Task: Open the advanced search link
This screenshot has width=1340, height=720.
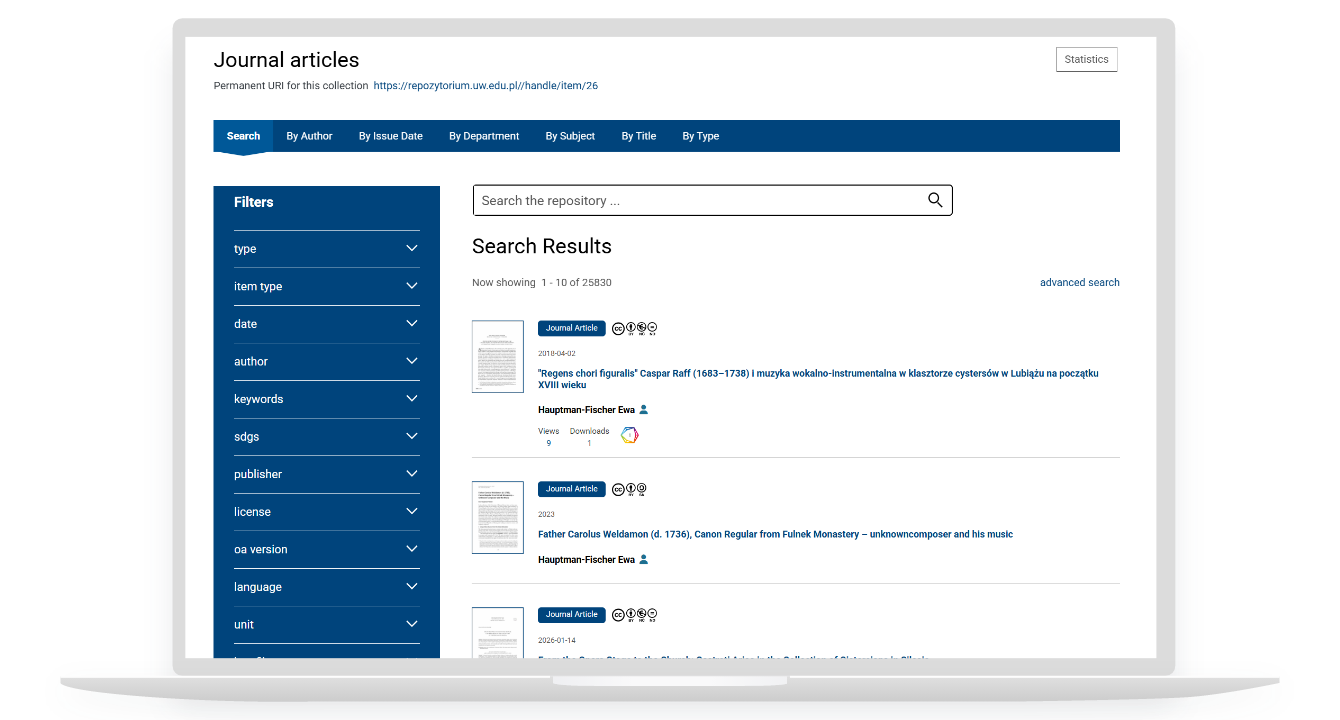Action: (x=1079, y=283)
